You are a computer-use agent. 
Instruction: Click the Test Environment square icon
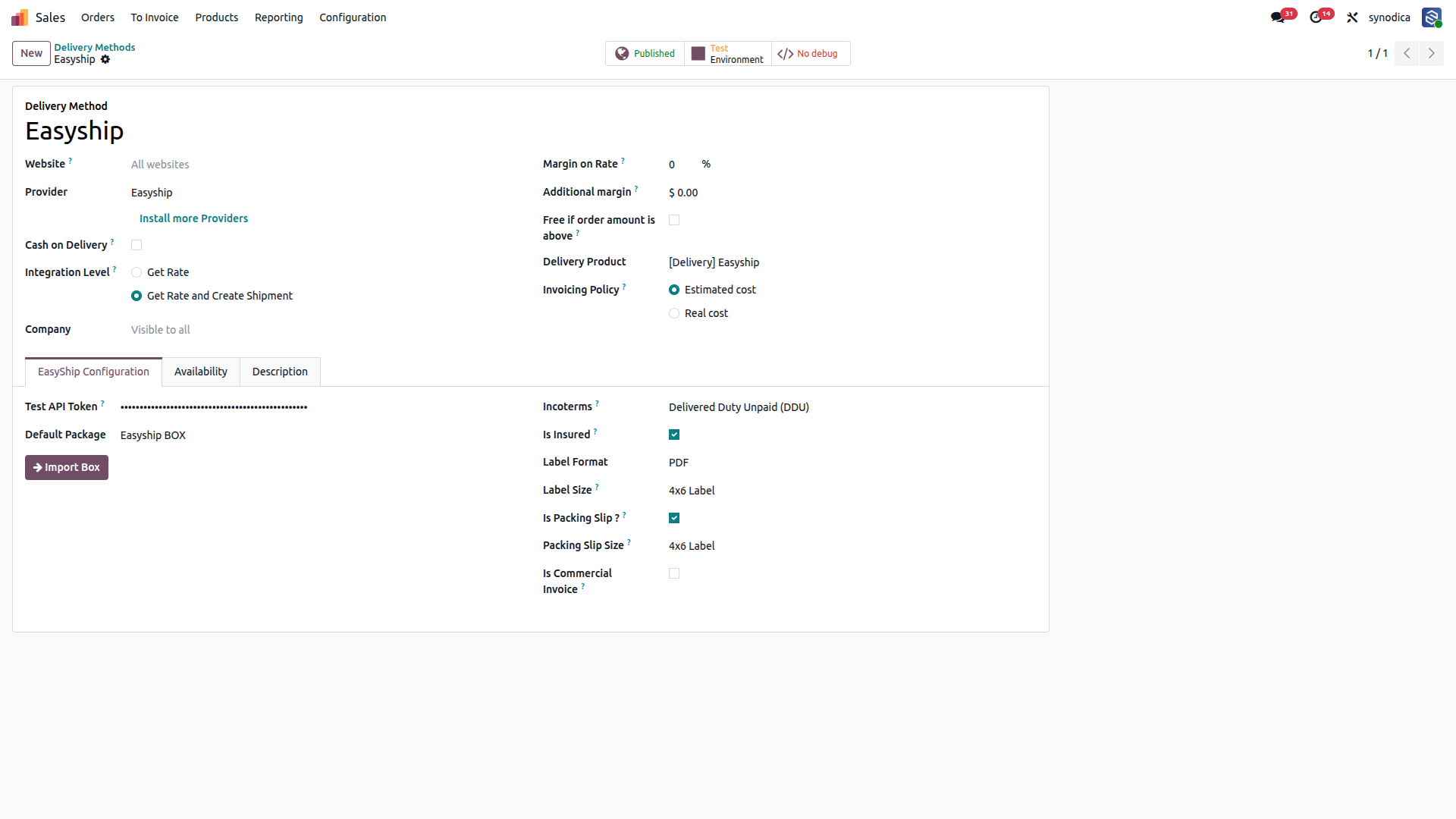coord(698,54)
